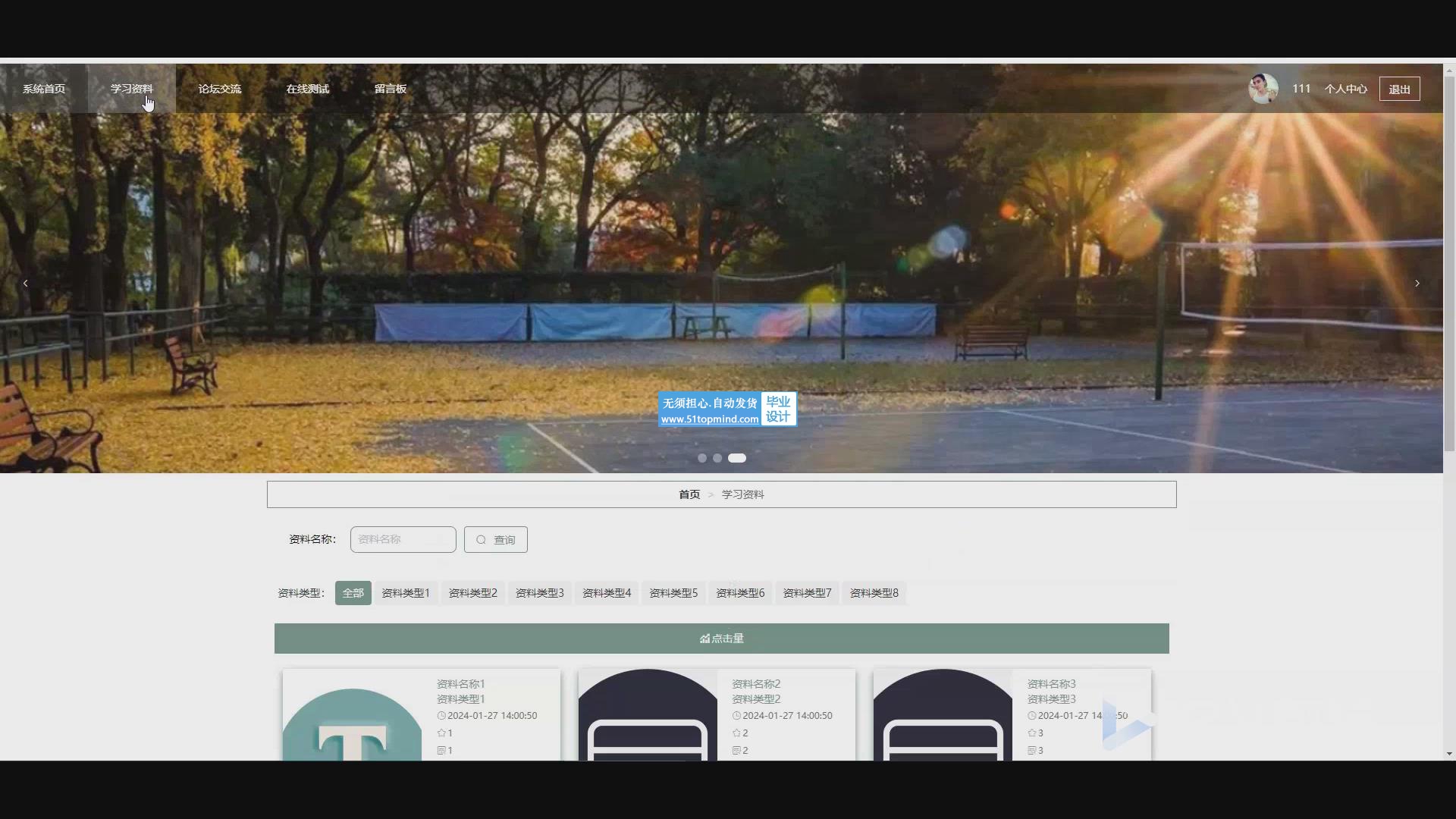Click the username 111

[1301, 89]
